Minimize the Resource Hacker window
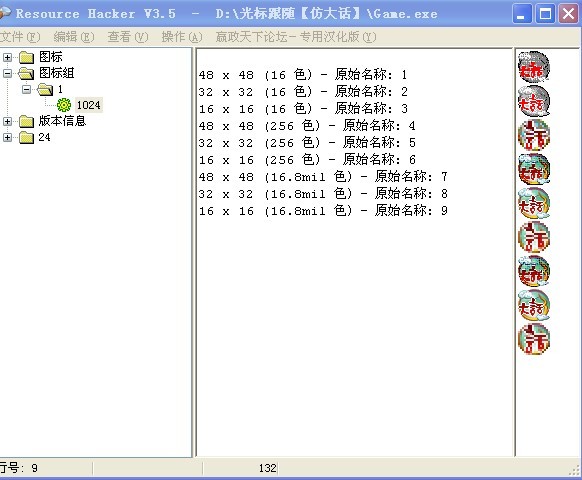Image resolution: width=582 pixels, height=480 pixels. point(522,14)
